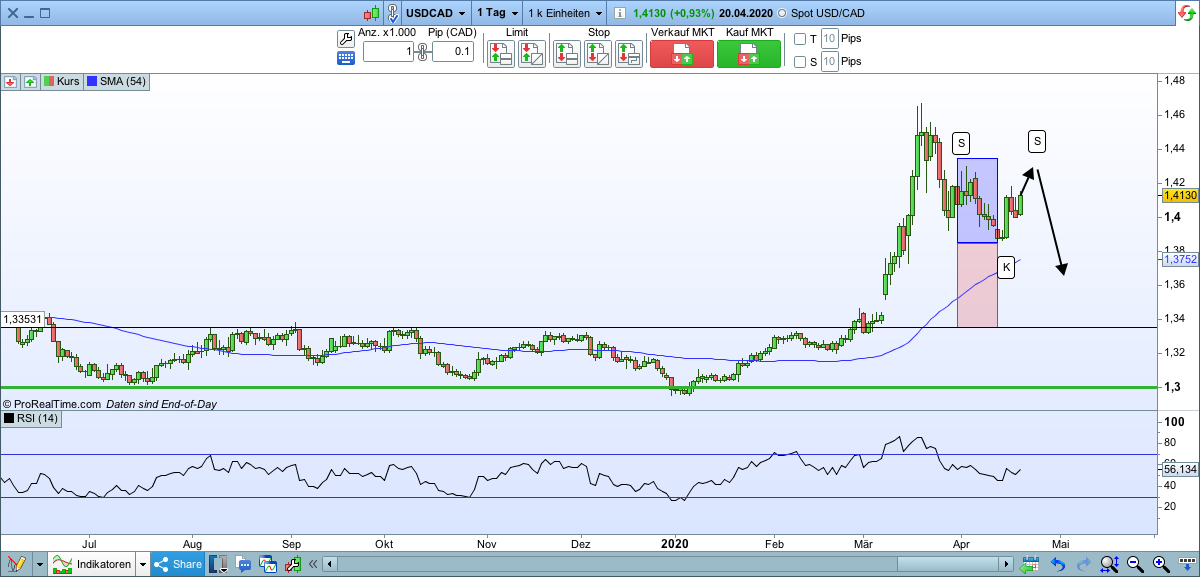The height and width of the screenshot is (577, 1200).
Task: Undo the last chart action with the blue arrow
Action: (x=1058, y=563)
